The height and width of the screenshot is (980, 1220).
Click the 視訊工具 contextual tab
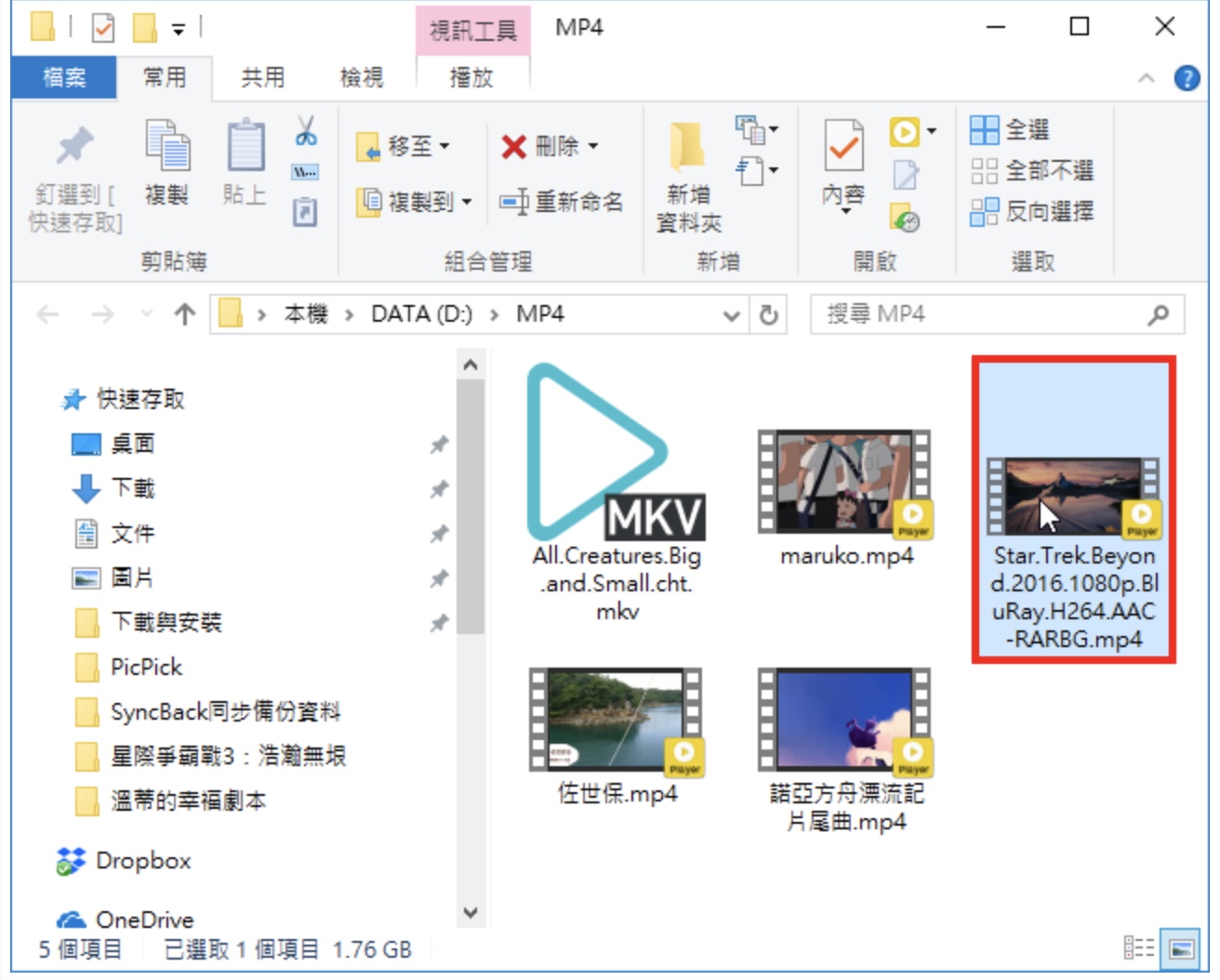[472, 31]
